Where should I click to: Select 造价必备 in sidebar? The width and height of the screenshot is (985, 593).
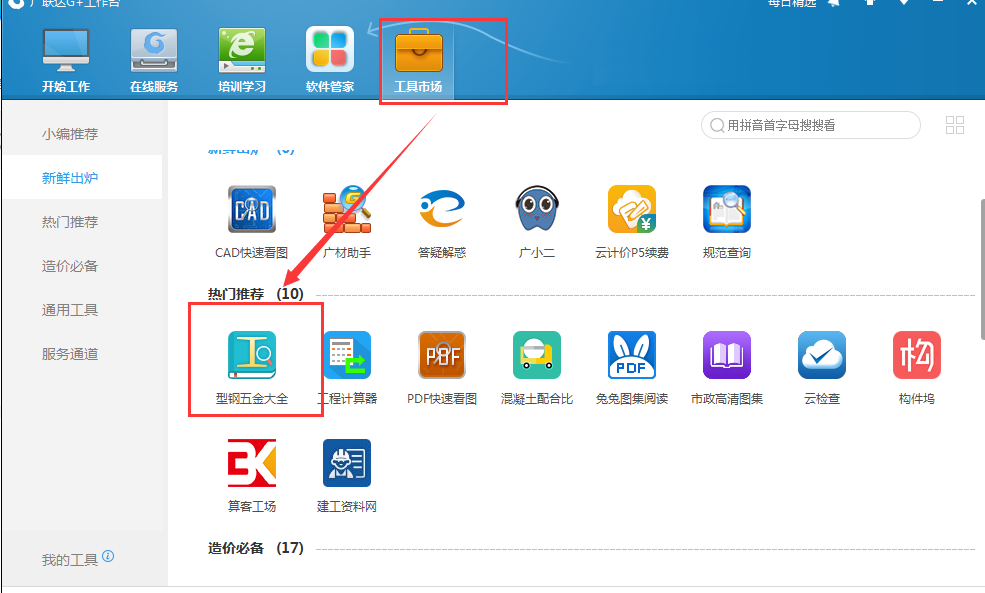click(70, 266)
